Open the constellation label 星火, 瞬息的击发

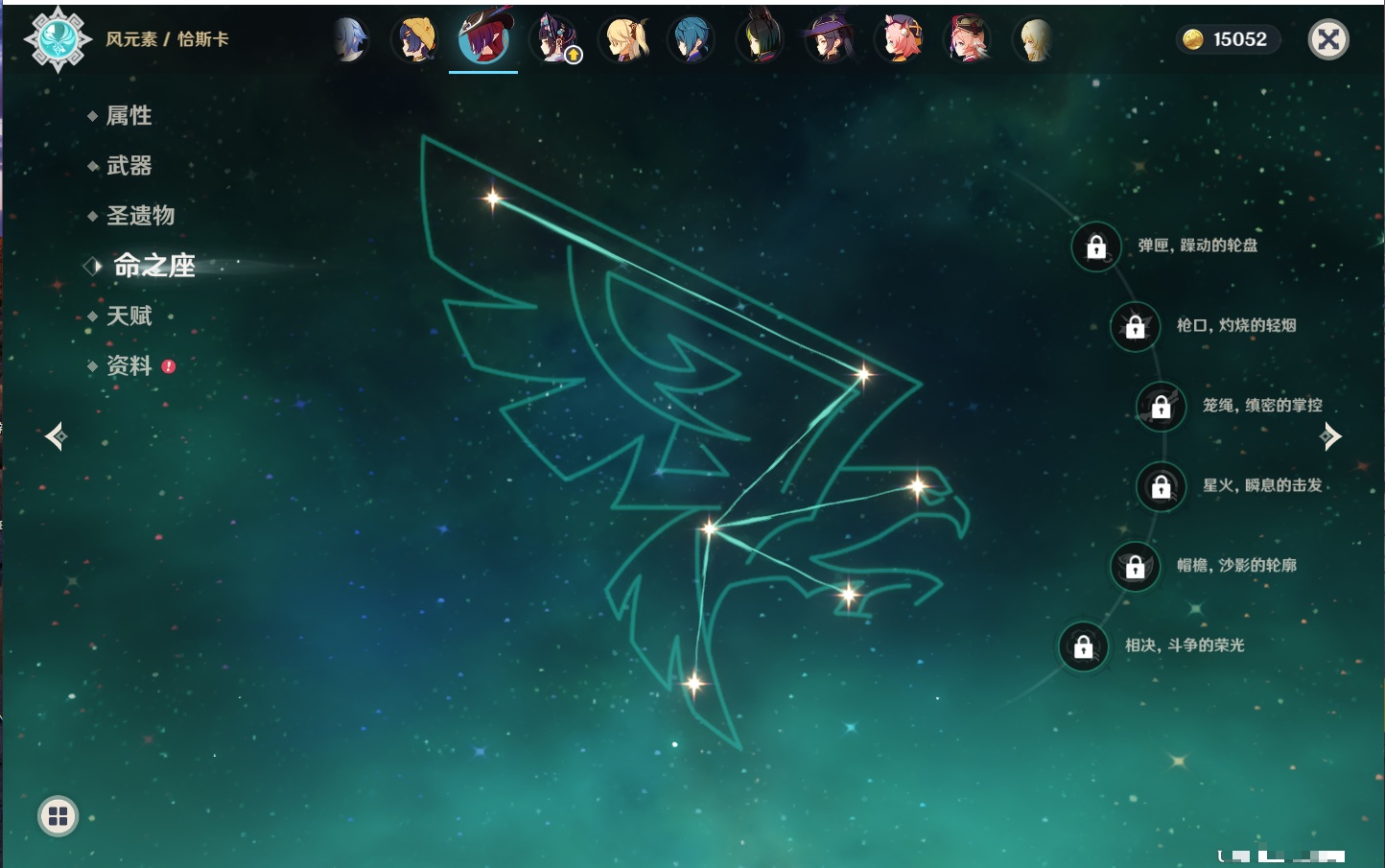pos(1262,485)
